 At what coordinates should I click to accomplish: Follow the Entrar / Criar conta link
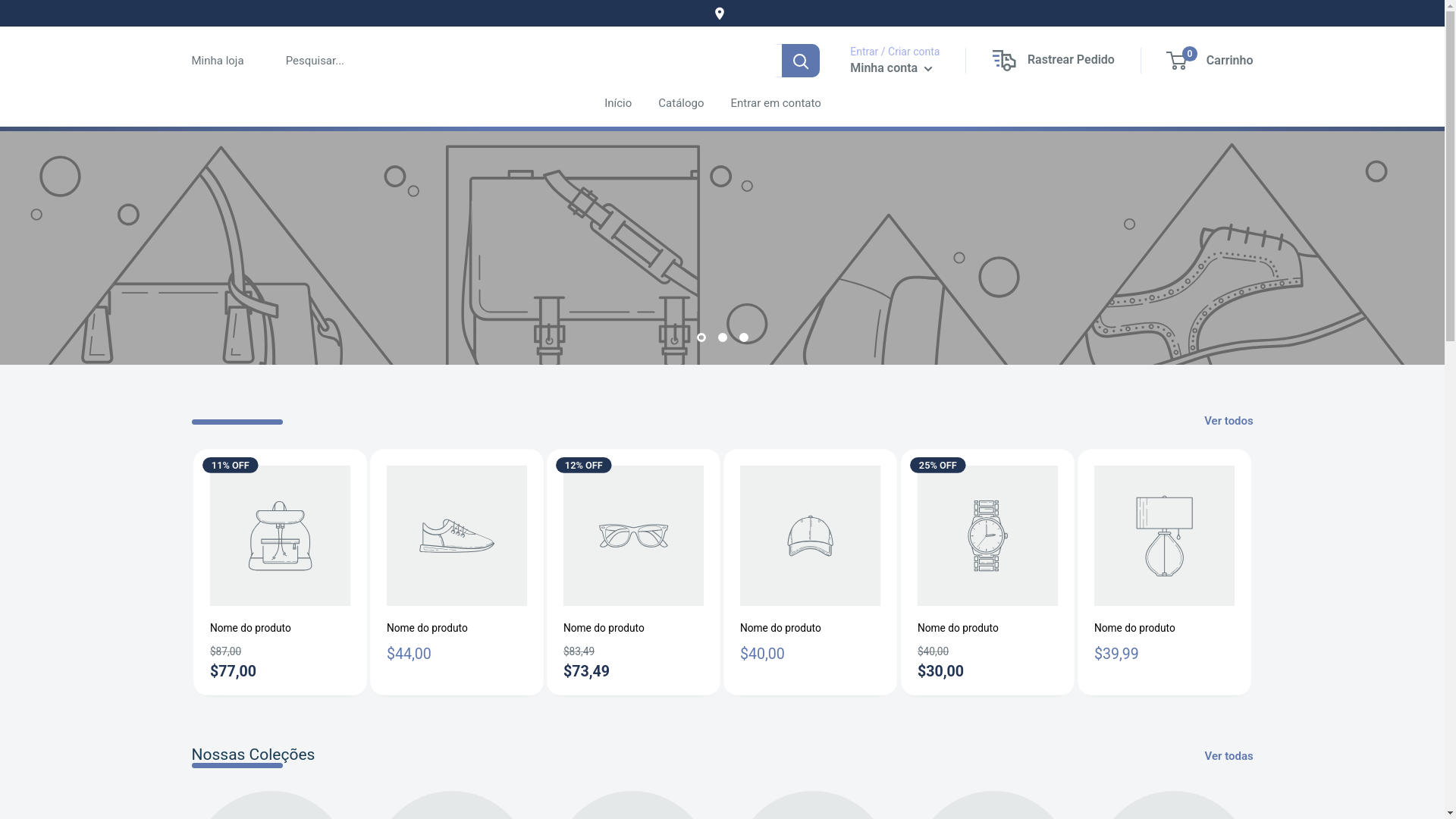[895, 52]
